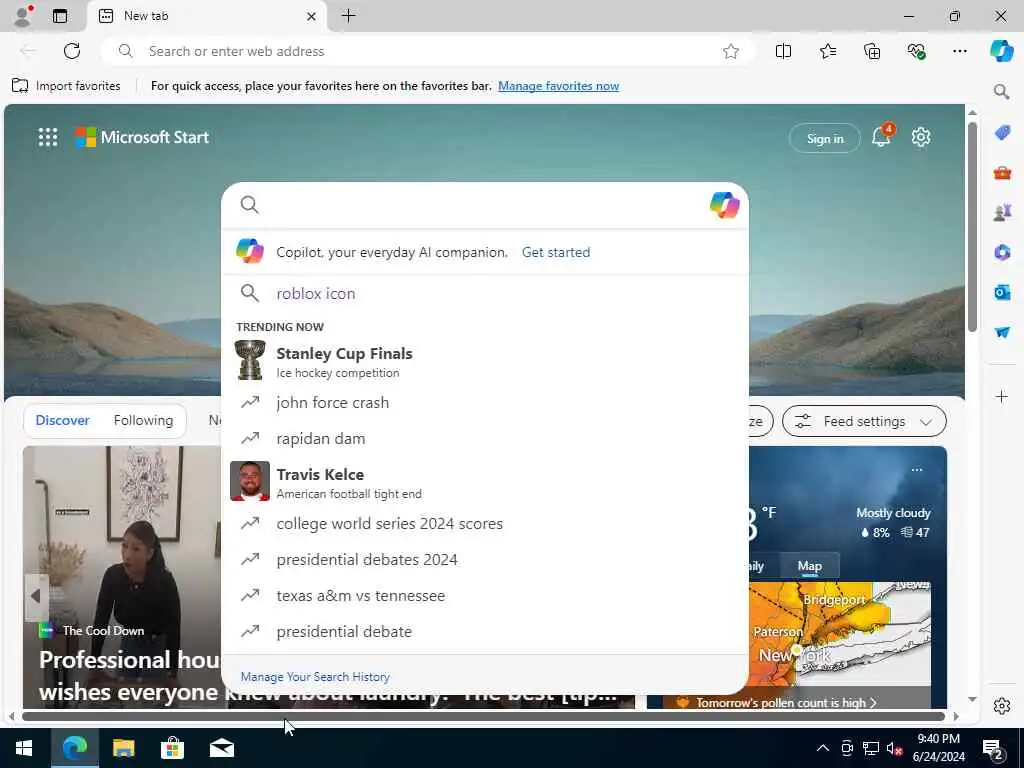Open Microsoft Store from taskbar
The height and width of the screenshot is (768, 1024).
[x=172, y=748]
